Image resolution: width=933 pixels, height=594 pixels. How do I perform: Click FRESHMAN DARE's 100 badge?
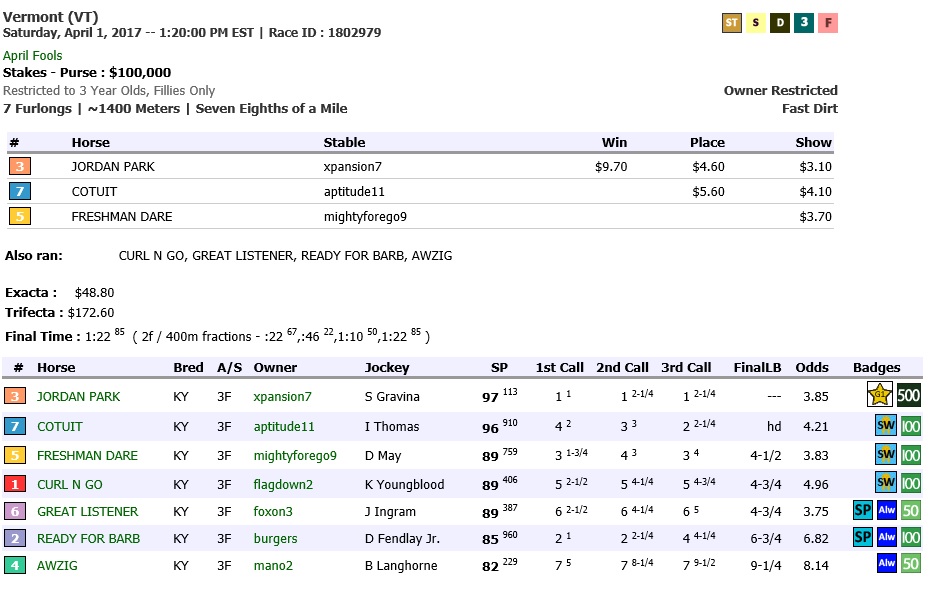click(x=910, y=455)
